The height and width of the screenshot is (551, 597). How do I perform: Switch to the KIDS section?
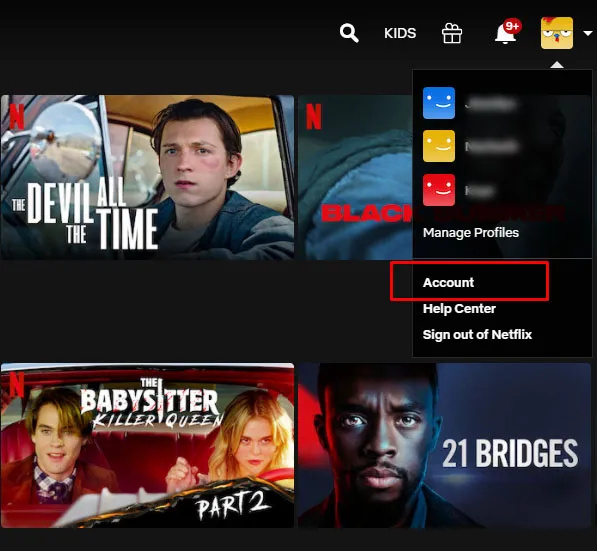pos(400,33)
